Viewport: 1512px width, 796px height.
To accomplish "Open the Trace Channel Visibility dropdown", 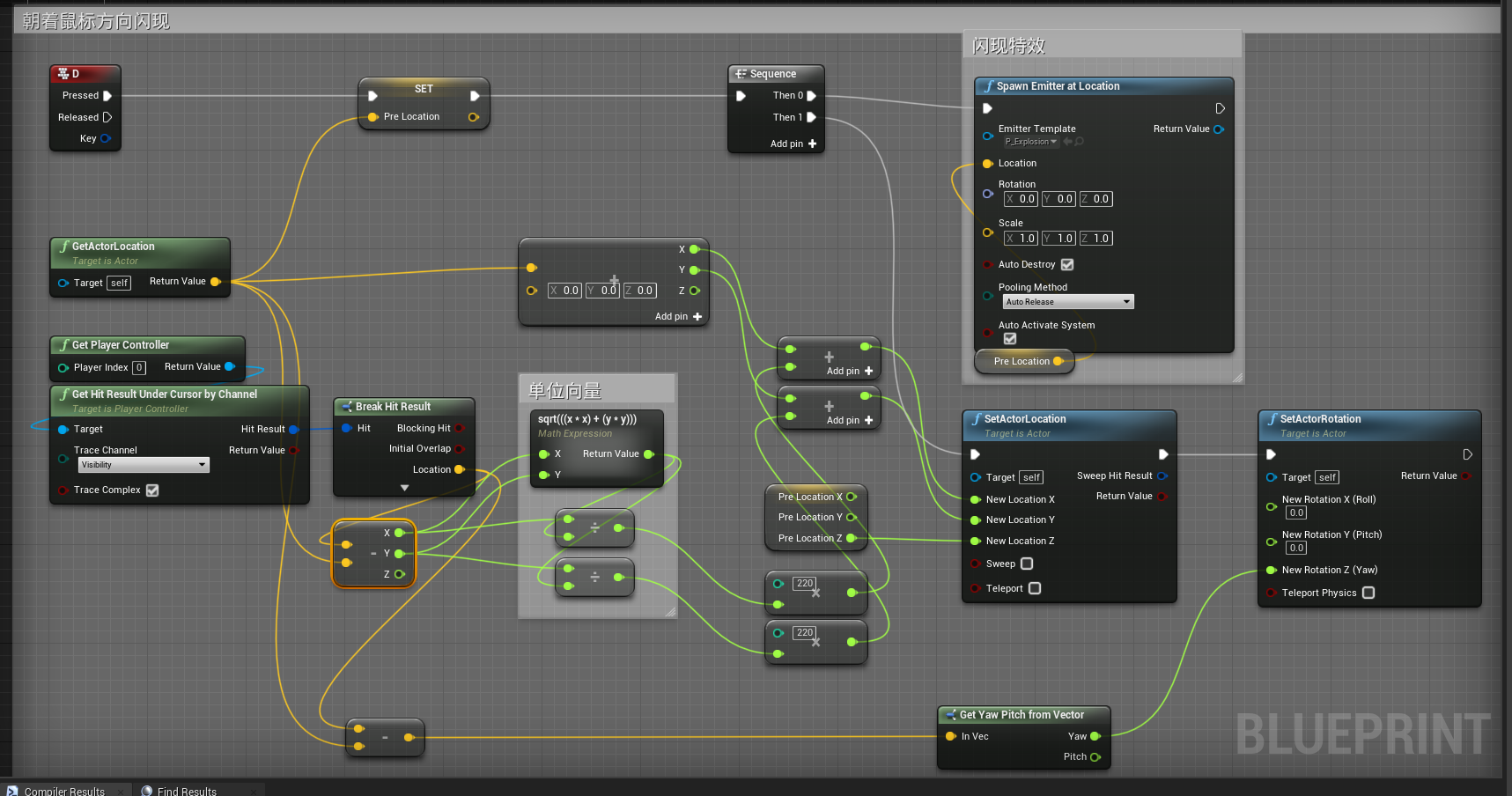I will pos(144,464).
